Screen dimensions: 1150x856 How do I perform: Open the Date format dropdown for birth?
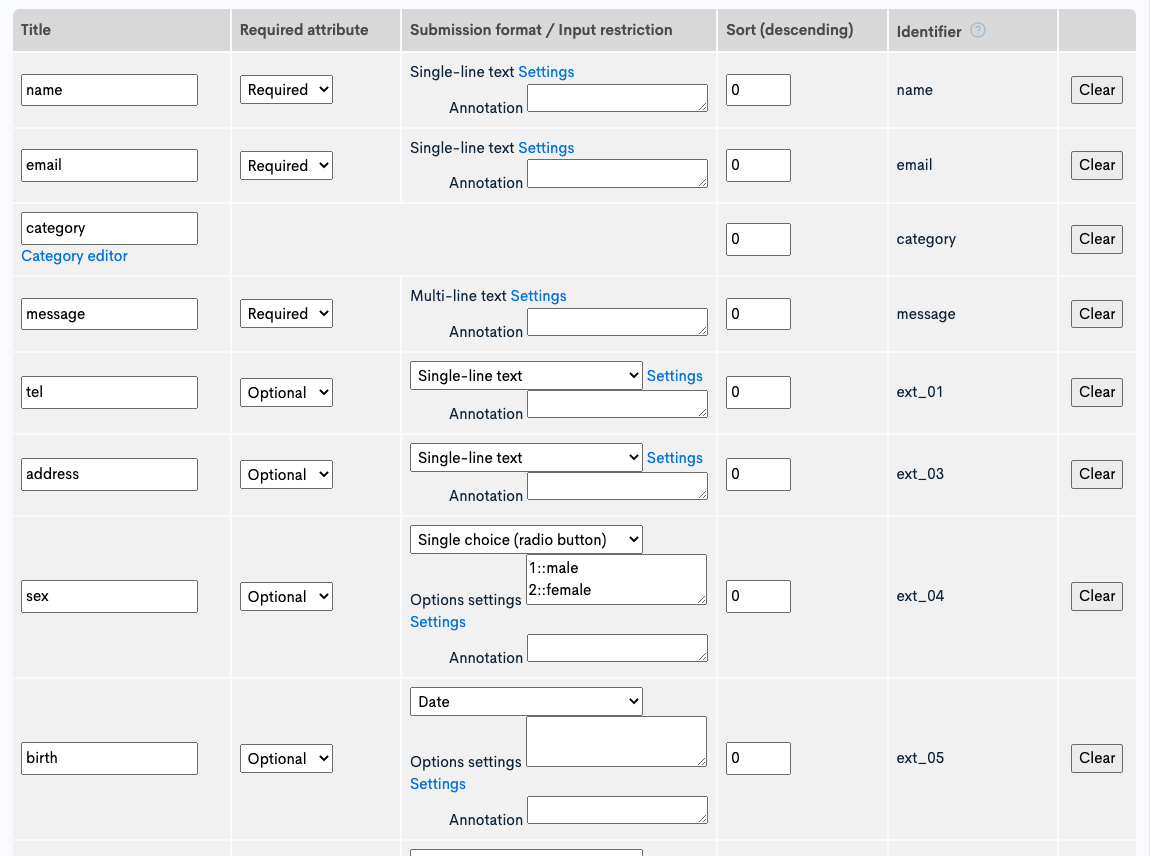coord(525,701)
